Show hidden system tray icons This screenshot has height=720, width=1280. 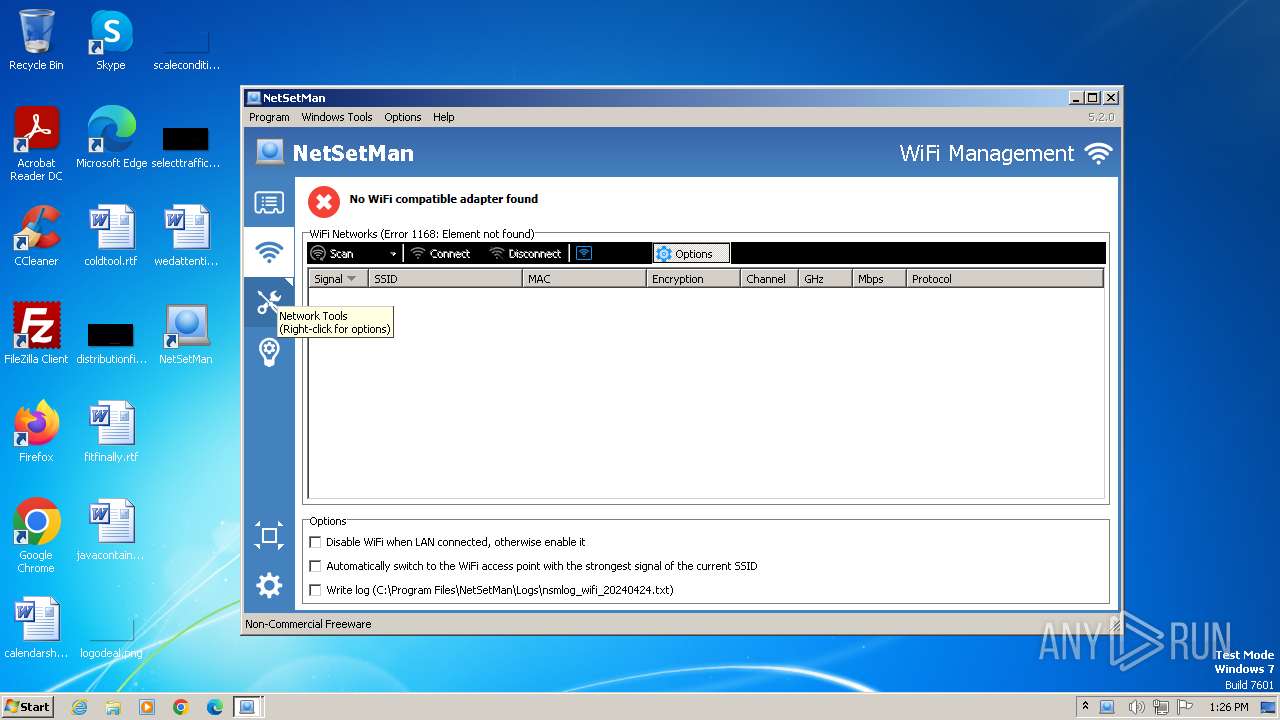(1086, 707)
